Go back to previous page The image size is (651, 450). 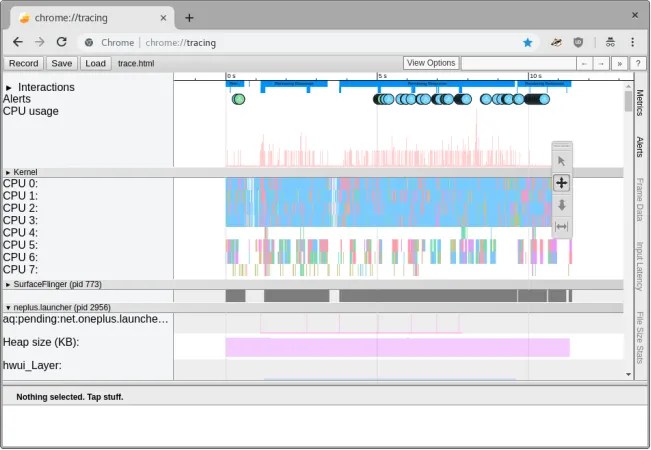click(17, 42)
